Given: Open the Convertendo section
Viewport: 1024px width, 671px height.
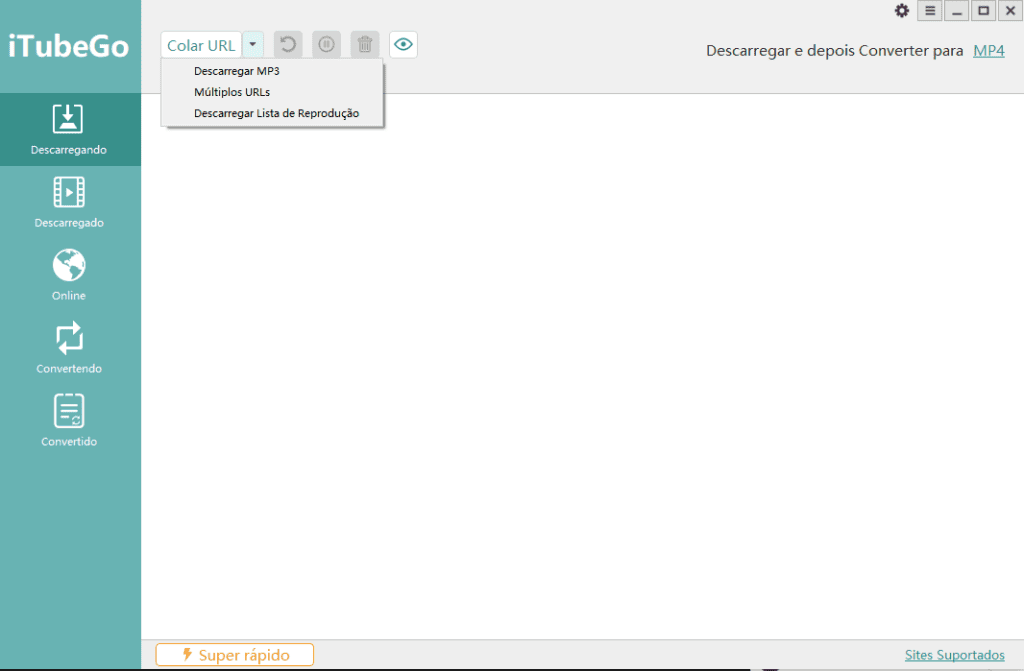Looking at the screenshot, I should pyautogui.click(x=69, y=348).
